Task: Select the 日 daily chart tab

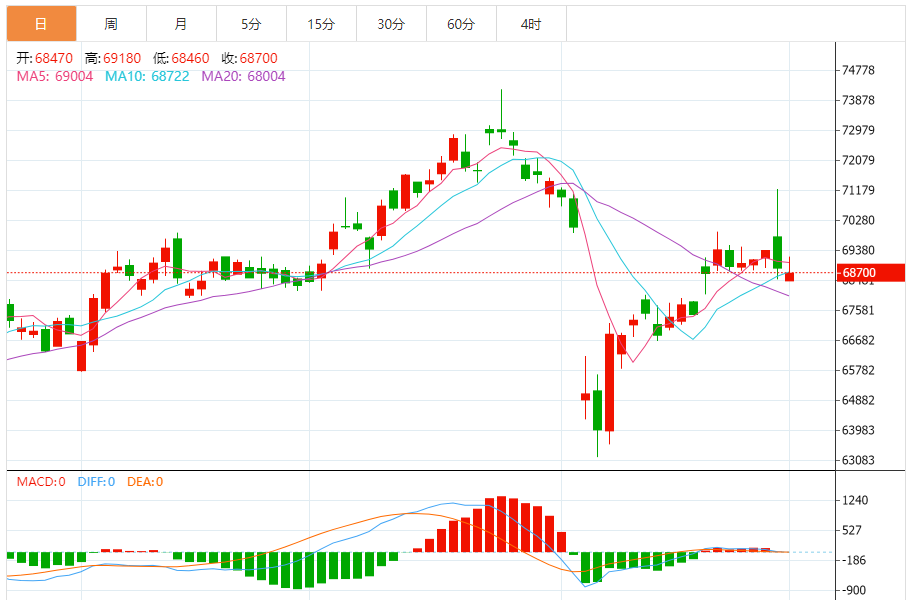Action: [41, 24]
